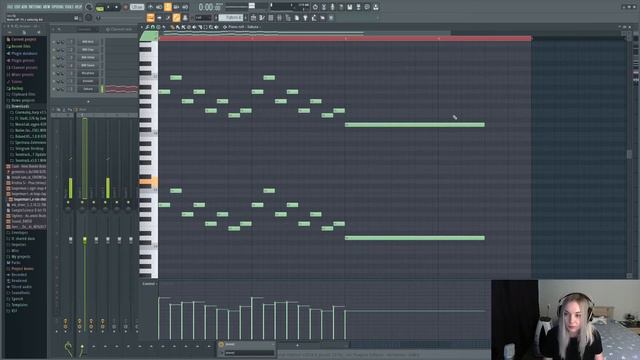This screenshot has width=640, height=360.
Task: Click the highlighted orange icon in top toolbar row
Action: point(167,7)
